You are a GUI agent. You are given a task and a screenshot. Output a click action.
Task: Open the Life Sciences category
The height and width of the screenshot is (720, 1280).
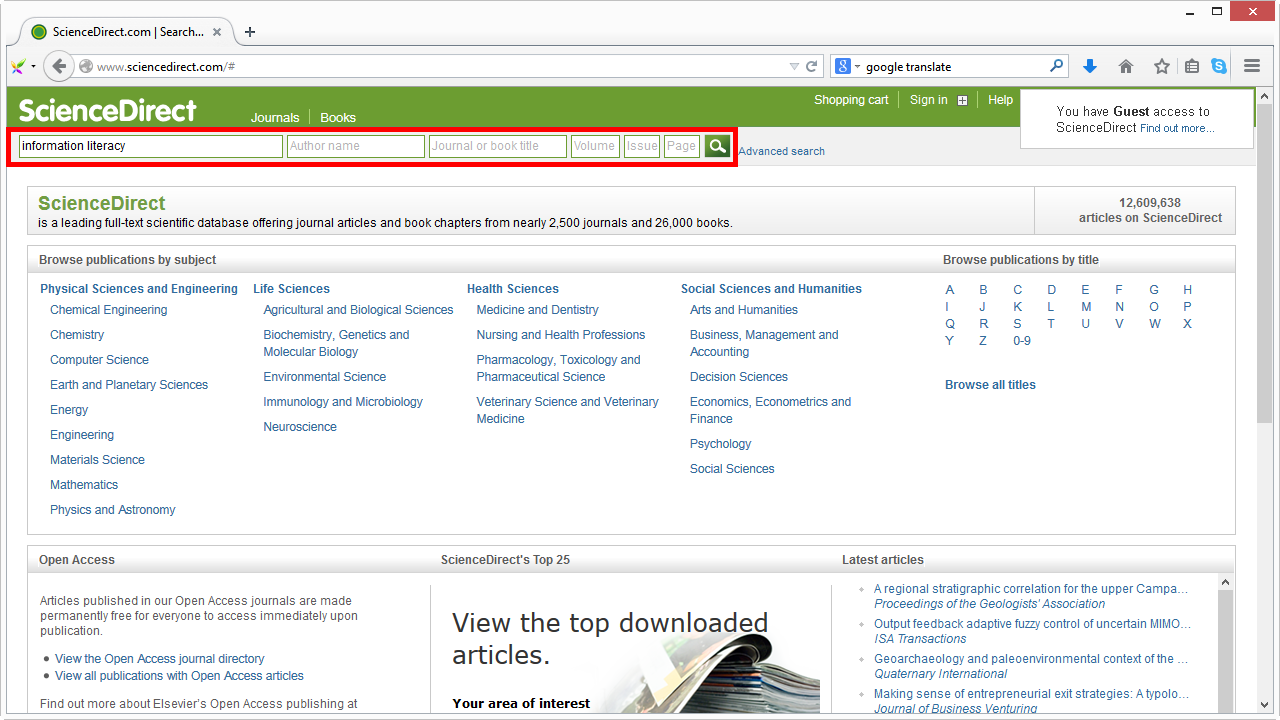(291, 289)
